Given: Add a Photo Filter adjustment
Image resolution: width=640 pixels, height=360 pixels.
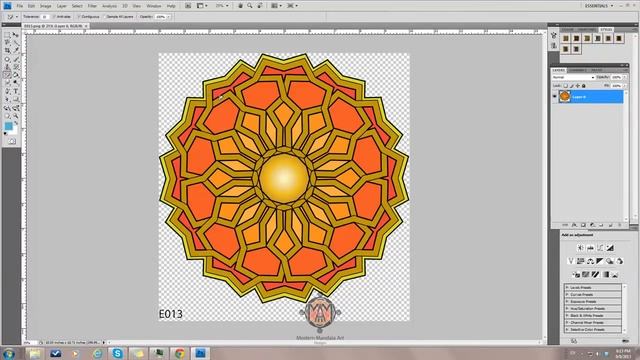Looking at the screenshot, I should click(610, 261).
